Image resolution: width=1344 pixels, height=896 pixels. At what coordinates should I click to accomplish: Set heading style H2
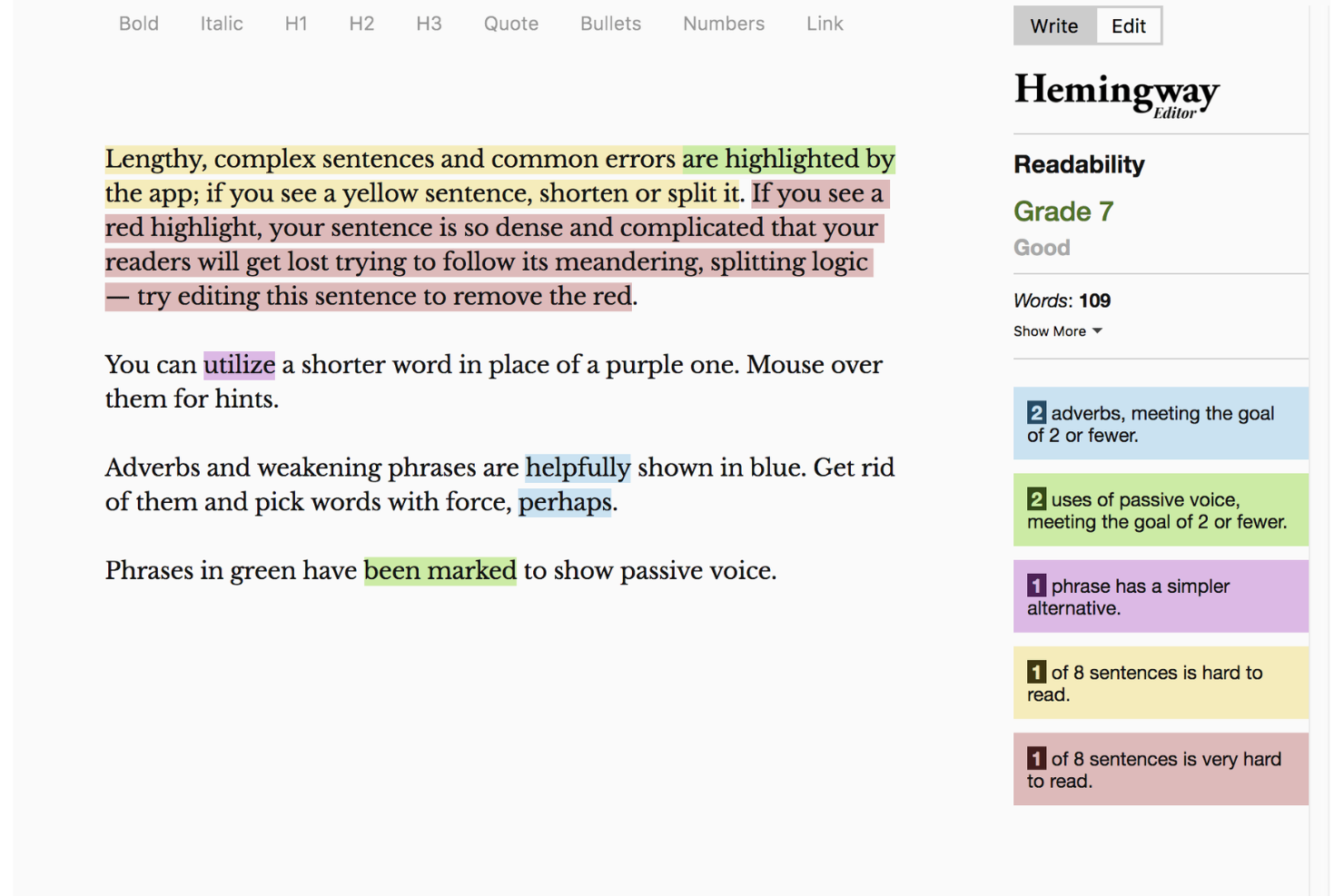pyautogui.click(x=361, y=24)
